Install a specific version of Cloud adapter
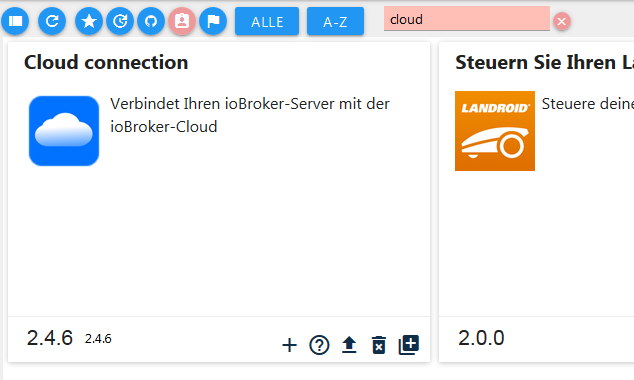Screen dimensions: 634x380 409,345
